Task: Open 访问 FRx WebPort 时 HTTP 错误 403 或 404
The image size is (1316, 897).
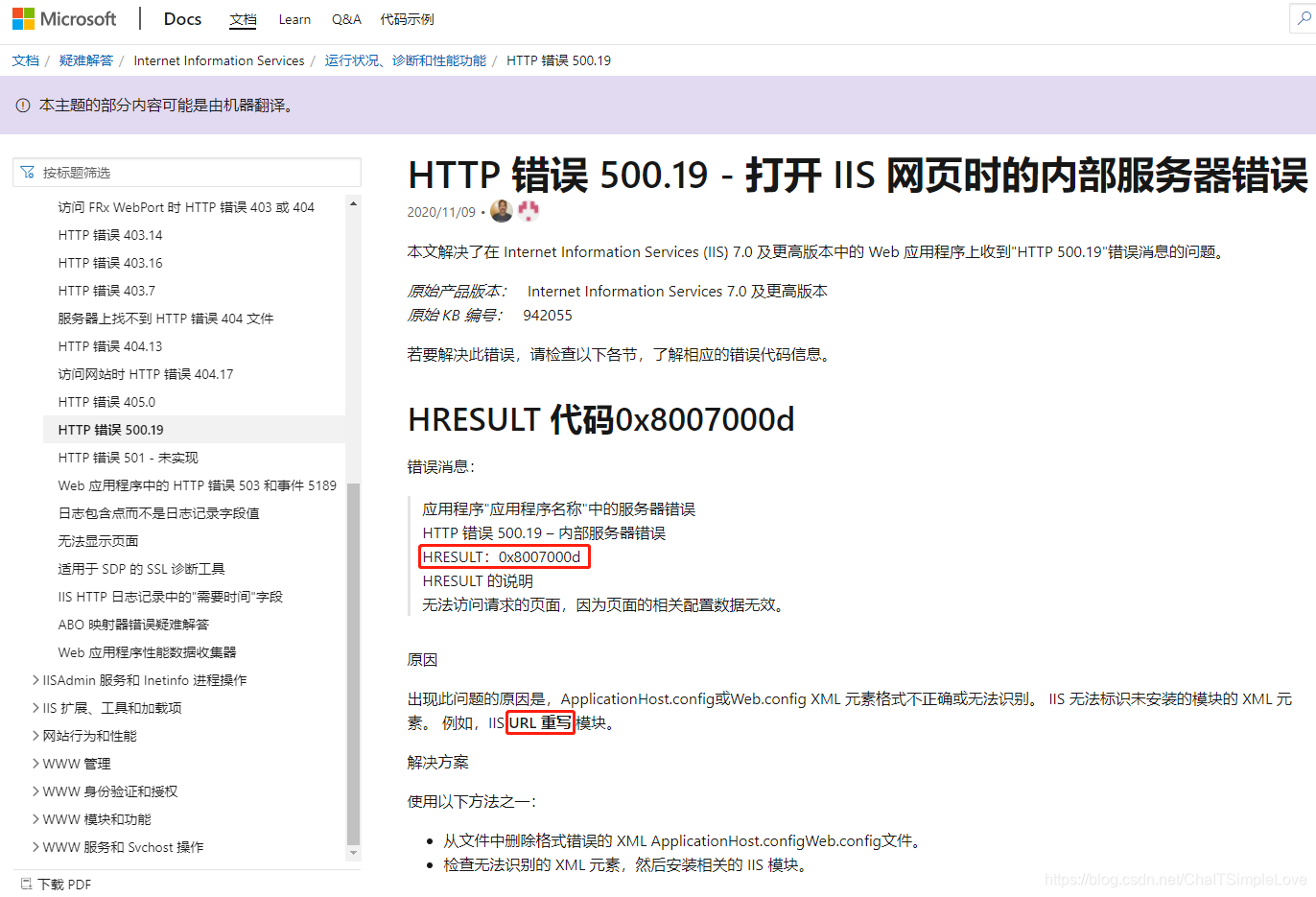Action: pyautogui.click(x=186, y=207)
